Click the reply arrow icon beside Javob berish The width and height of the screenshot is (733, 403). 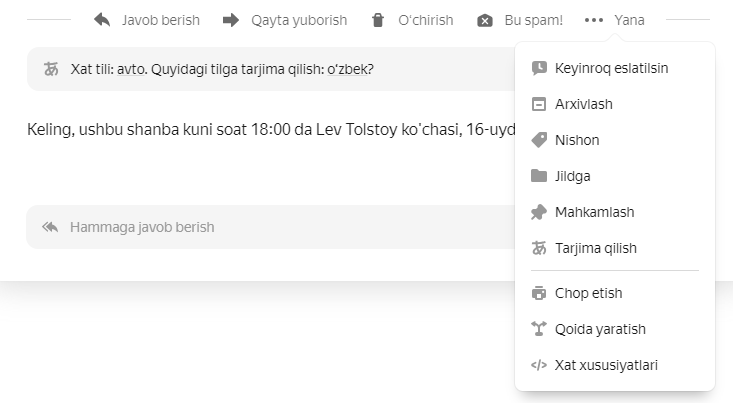(x=102, y=20)
